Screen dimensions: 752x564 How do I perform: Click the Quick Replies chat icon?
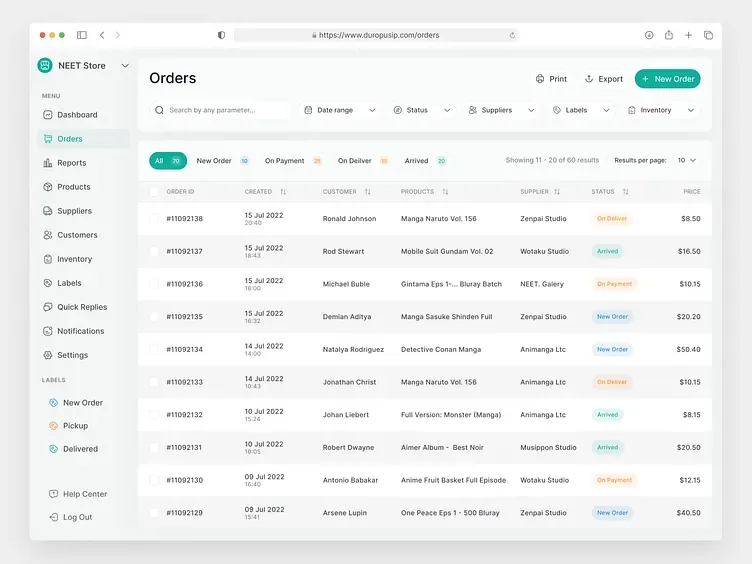click(x=47, y=307)
